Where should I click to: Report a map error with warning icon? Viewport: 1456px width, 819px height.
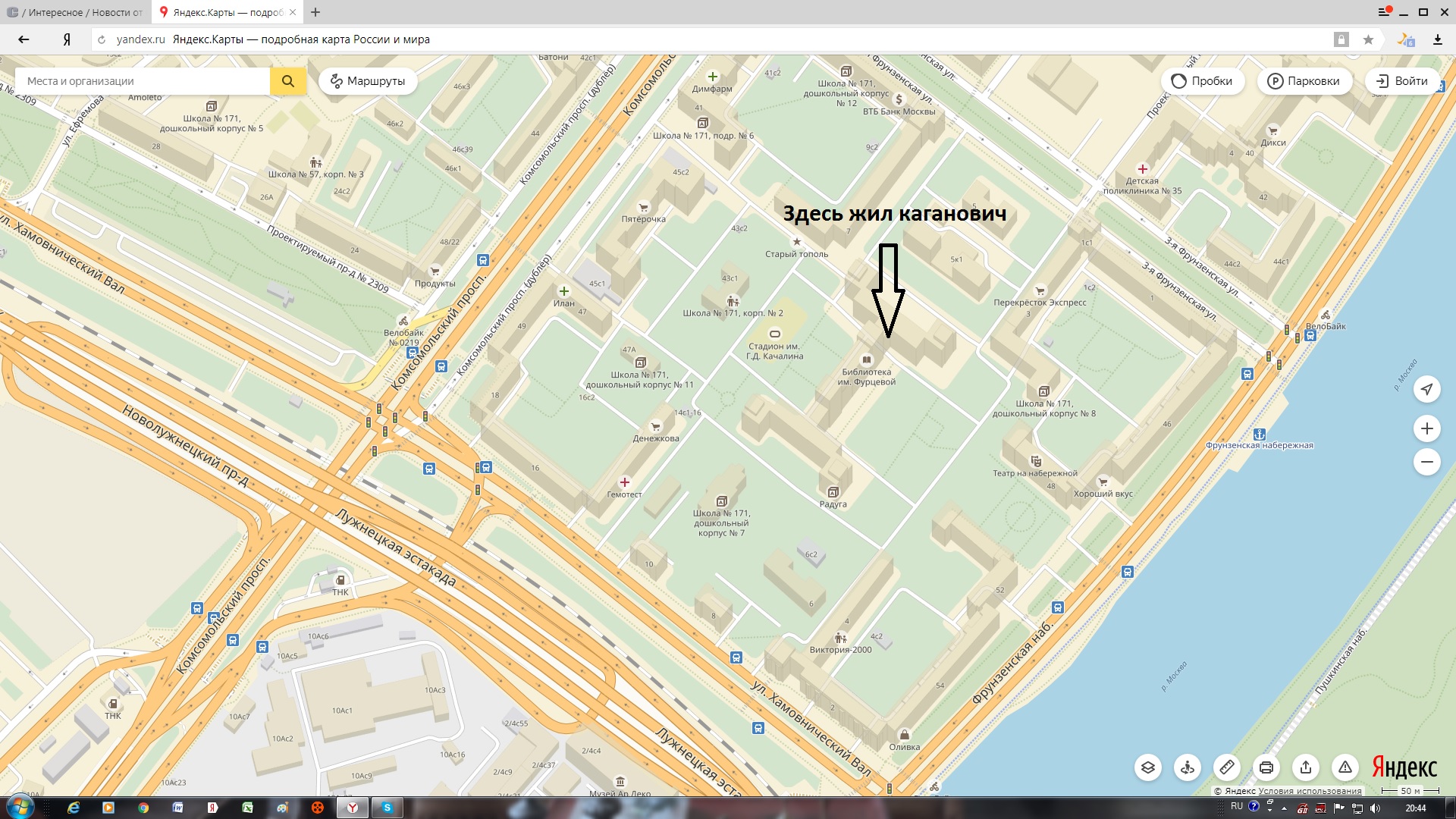pyautogui.click(x=1345, y=767)
